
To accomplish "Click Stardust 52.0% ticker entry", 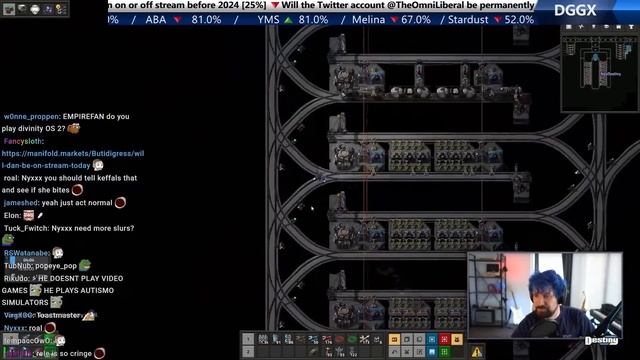I will [x=491, y=20].
